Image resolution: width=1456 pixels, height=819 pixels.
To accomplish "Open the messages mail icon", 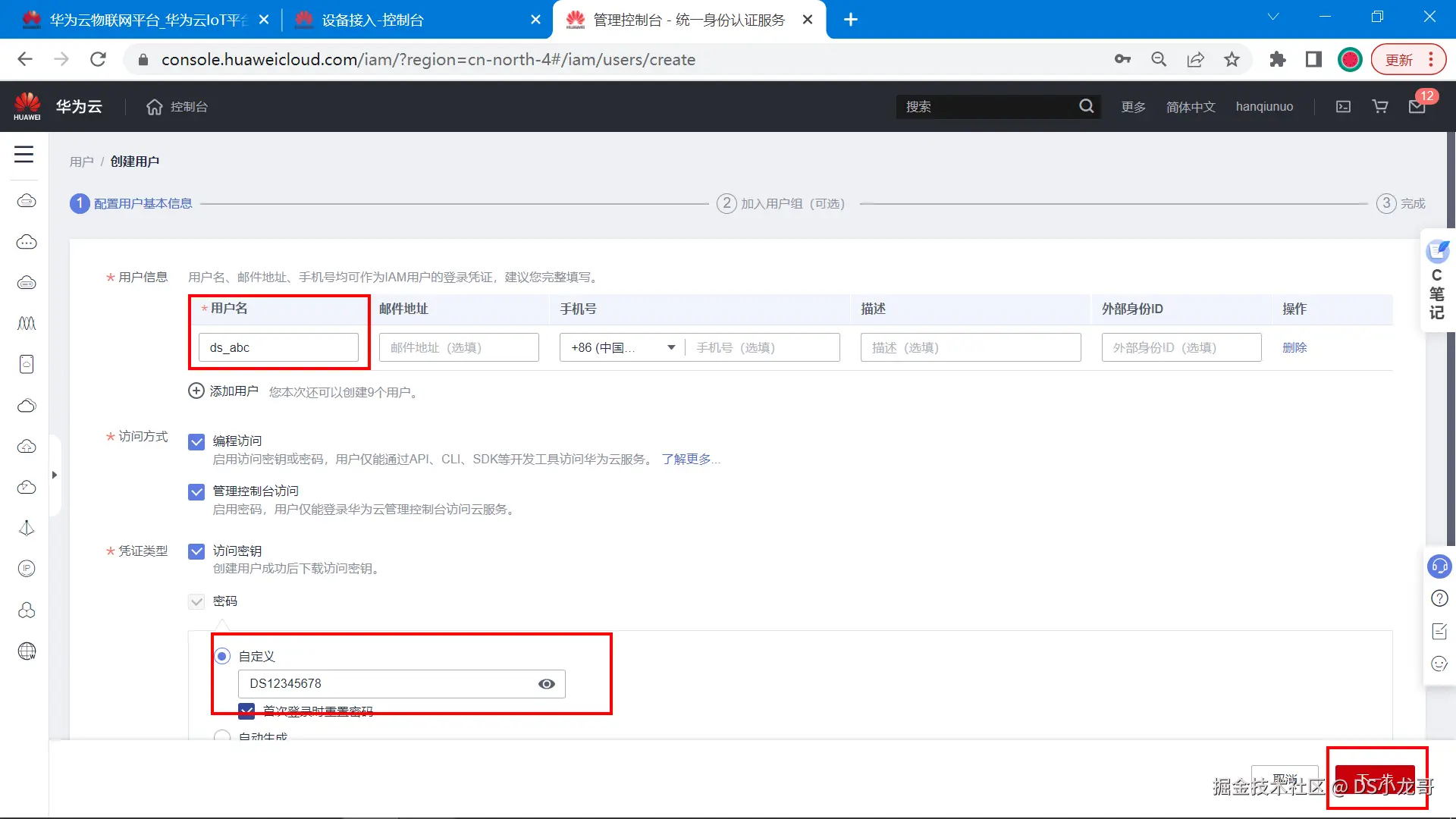I will (x=1417, y=107).
